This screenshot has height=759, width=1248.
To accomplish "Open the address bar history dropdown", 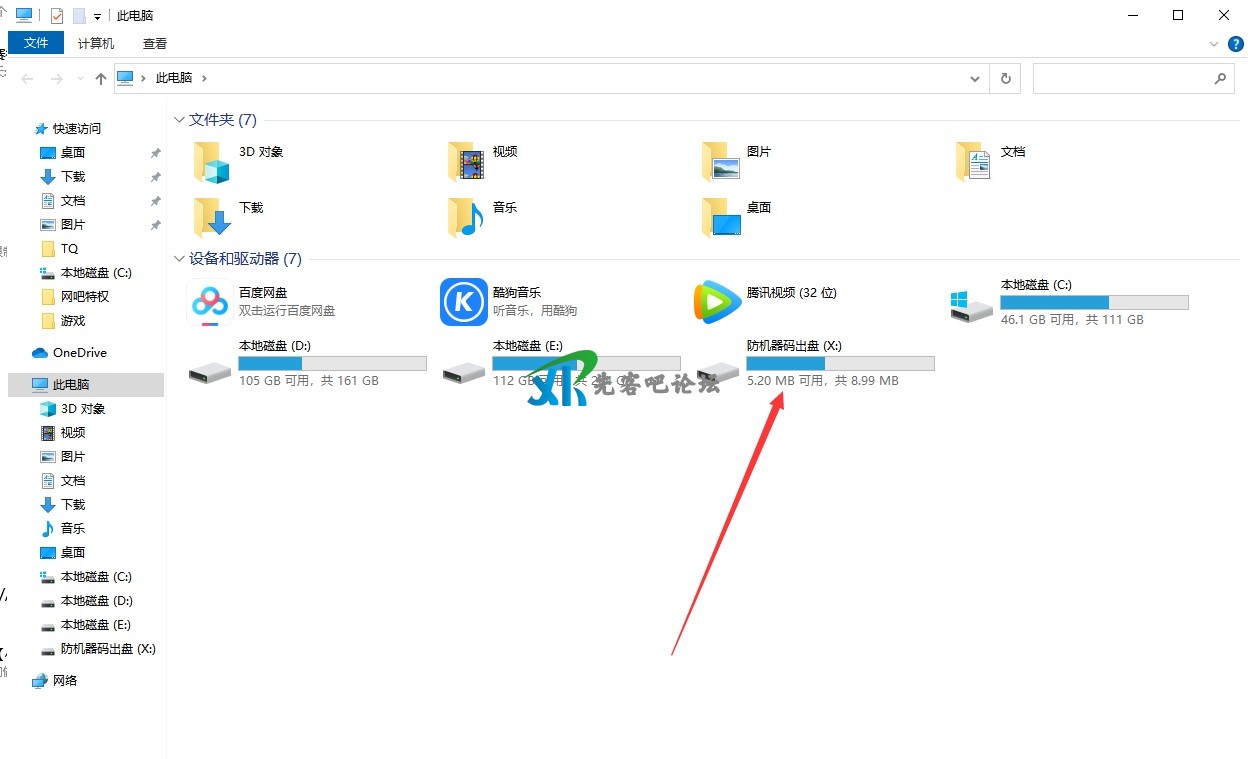I will pos(975,78).
